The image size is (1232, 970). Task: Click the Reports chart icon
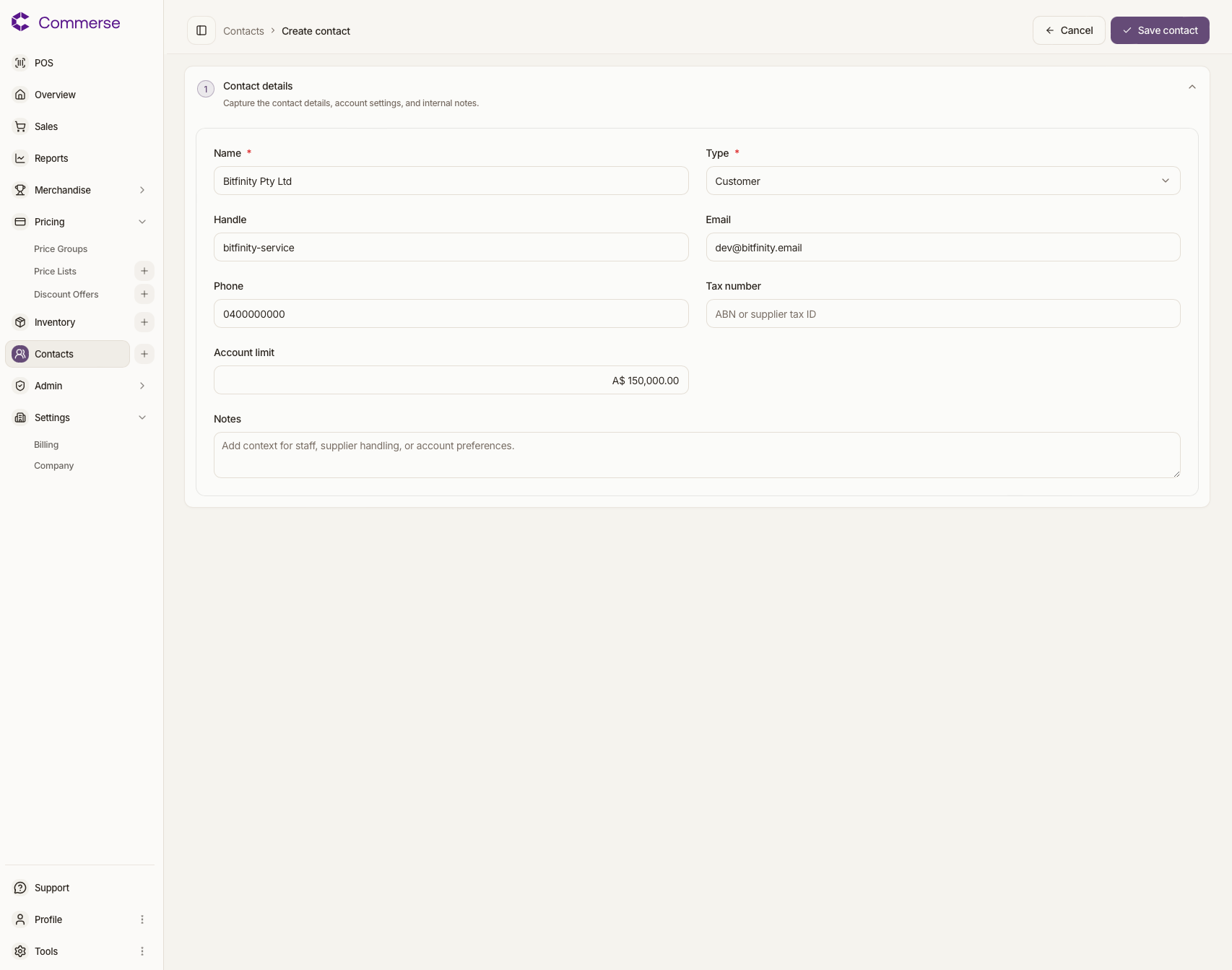pyautogui.click(x=20, y=158)
